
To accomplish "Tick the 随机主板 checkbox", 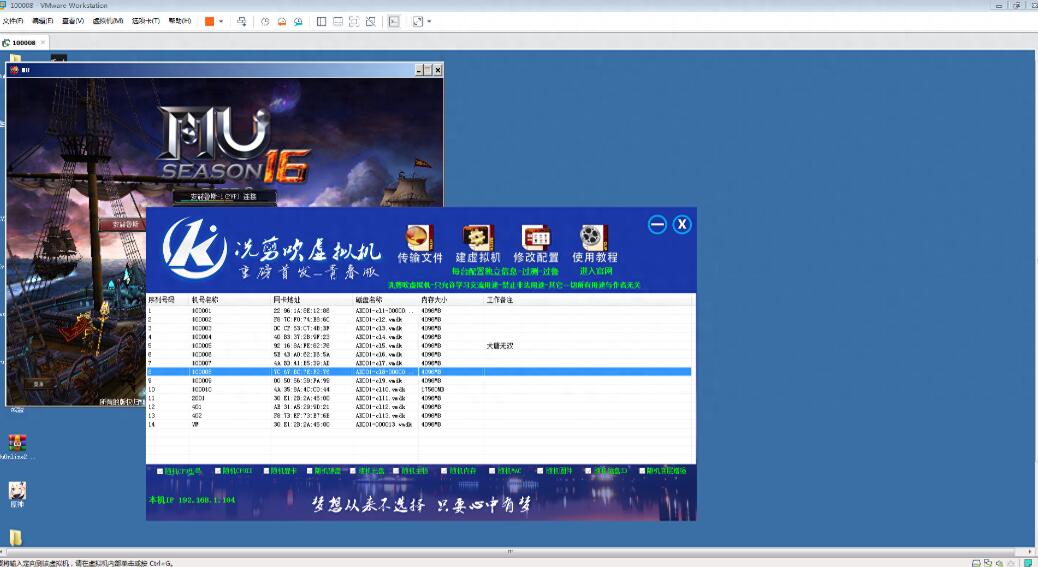I will (x=396, y=471).
